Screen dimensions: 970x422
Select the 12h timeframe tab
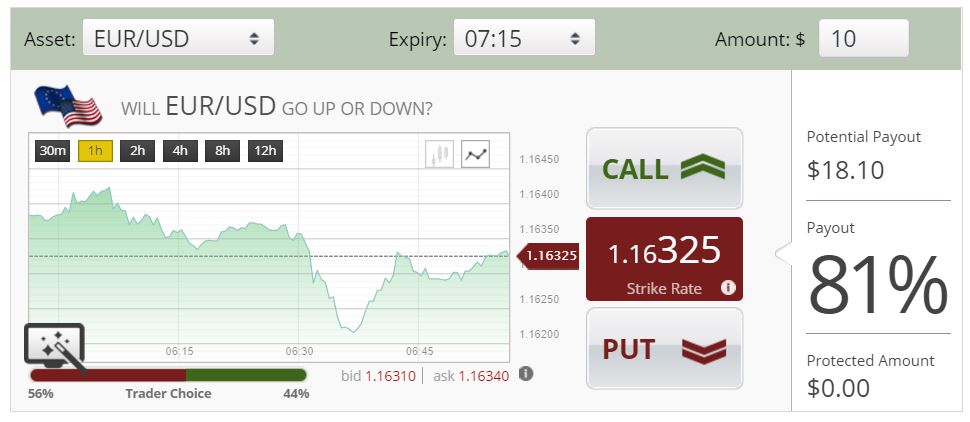265,151
